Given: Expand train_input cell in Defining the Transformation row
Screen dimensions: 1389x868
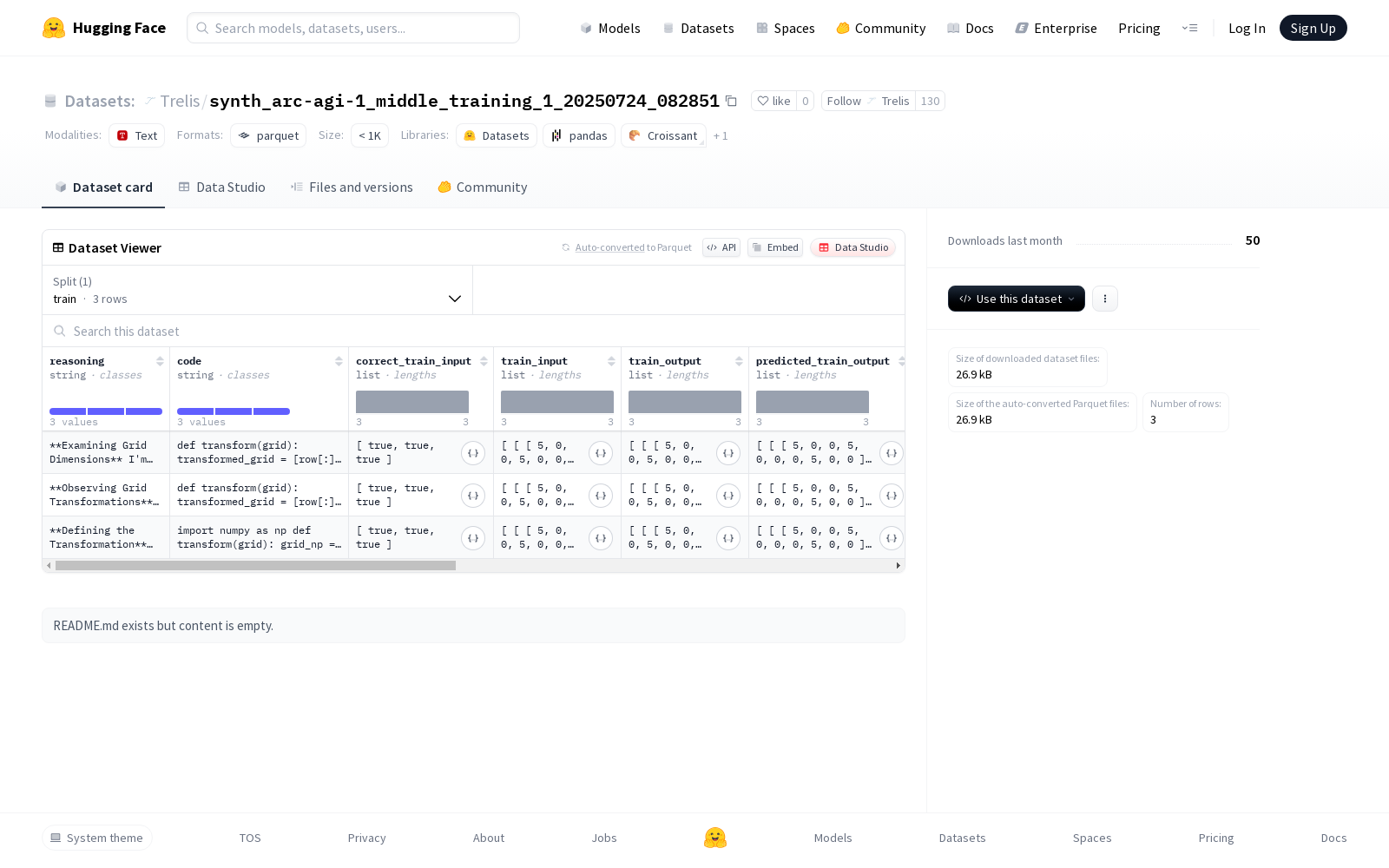Looking at the screenshot, I should point(601,537).
